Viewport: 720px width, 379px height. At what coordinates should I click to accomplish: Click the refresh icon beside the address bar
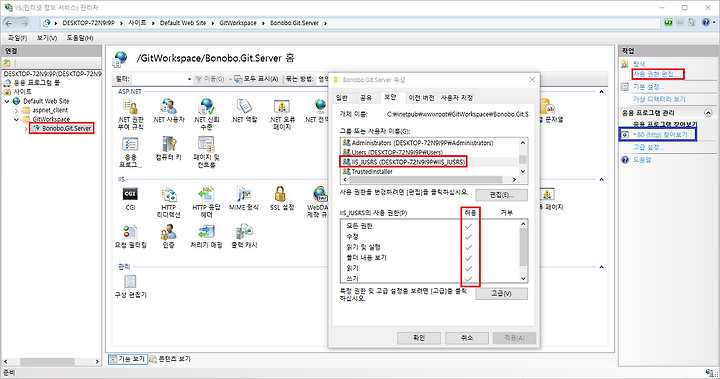click(668, 23)
